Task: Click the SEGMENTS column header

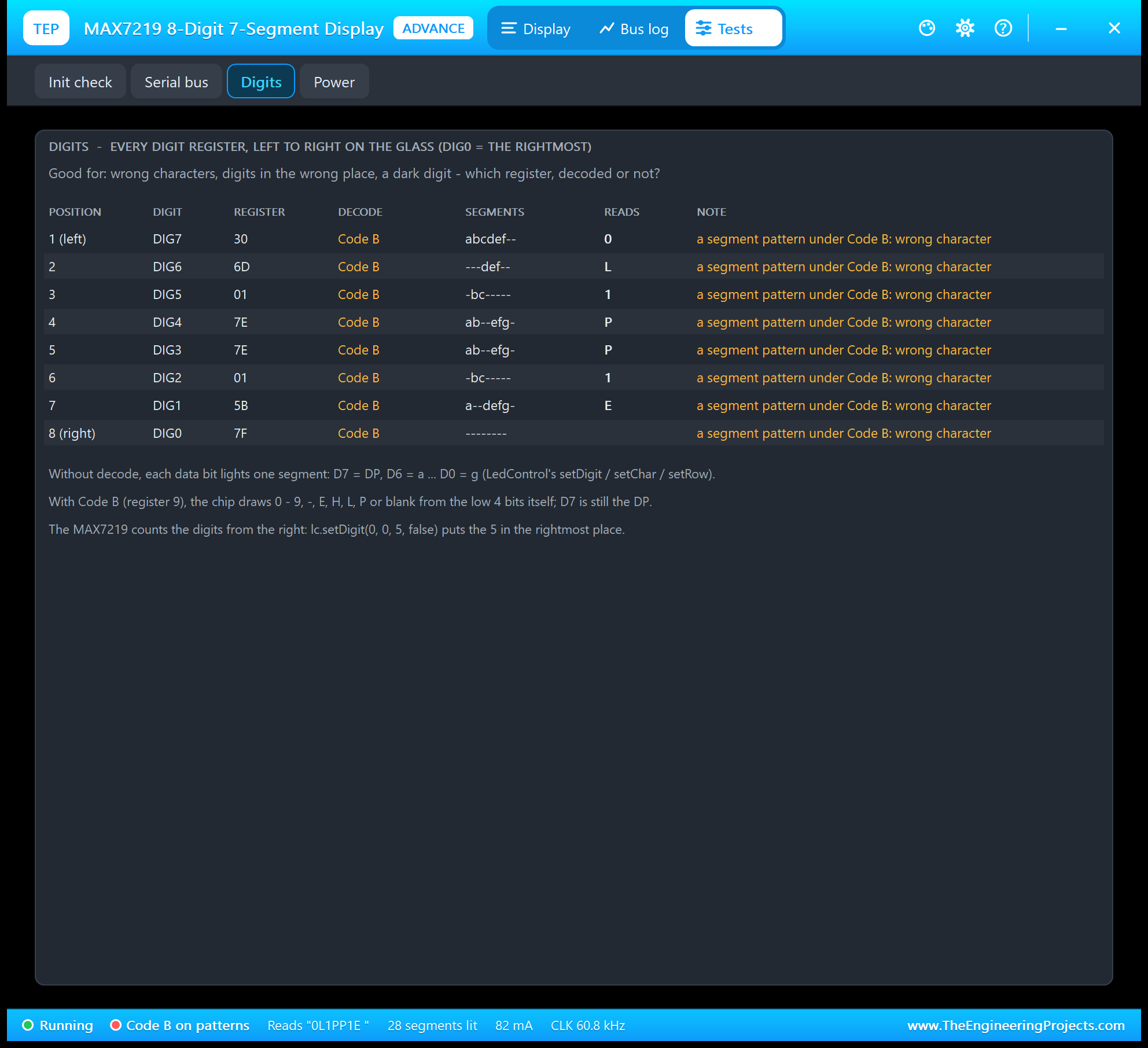Action: (495, 212)
